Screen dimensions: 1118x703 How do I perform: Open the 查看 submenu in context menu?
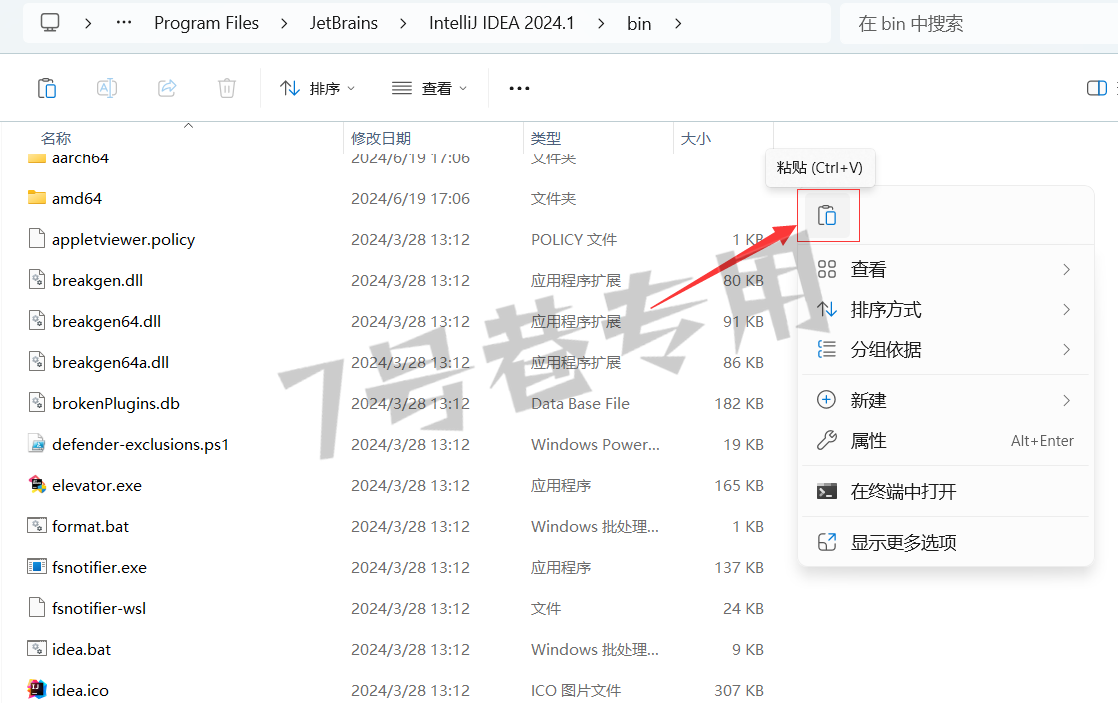945,270
